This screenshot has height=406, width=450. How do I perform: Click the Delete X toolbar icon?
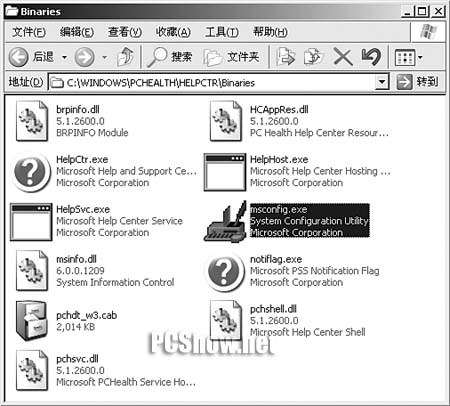pyautogui.click(x=343, y=57)
